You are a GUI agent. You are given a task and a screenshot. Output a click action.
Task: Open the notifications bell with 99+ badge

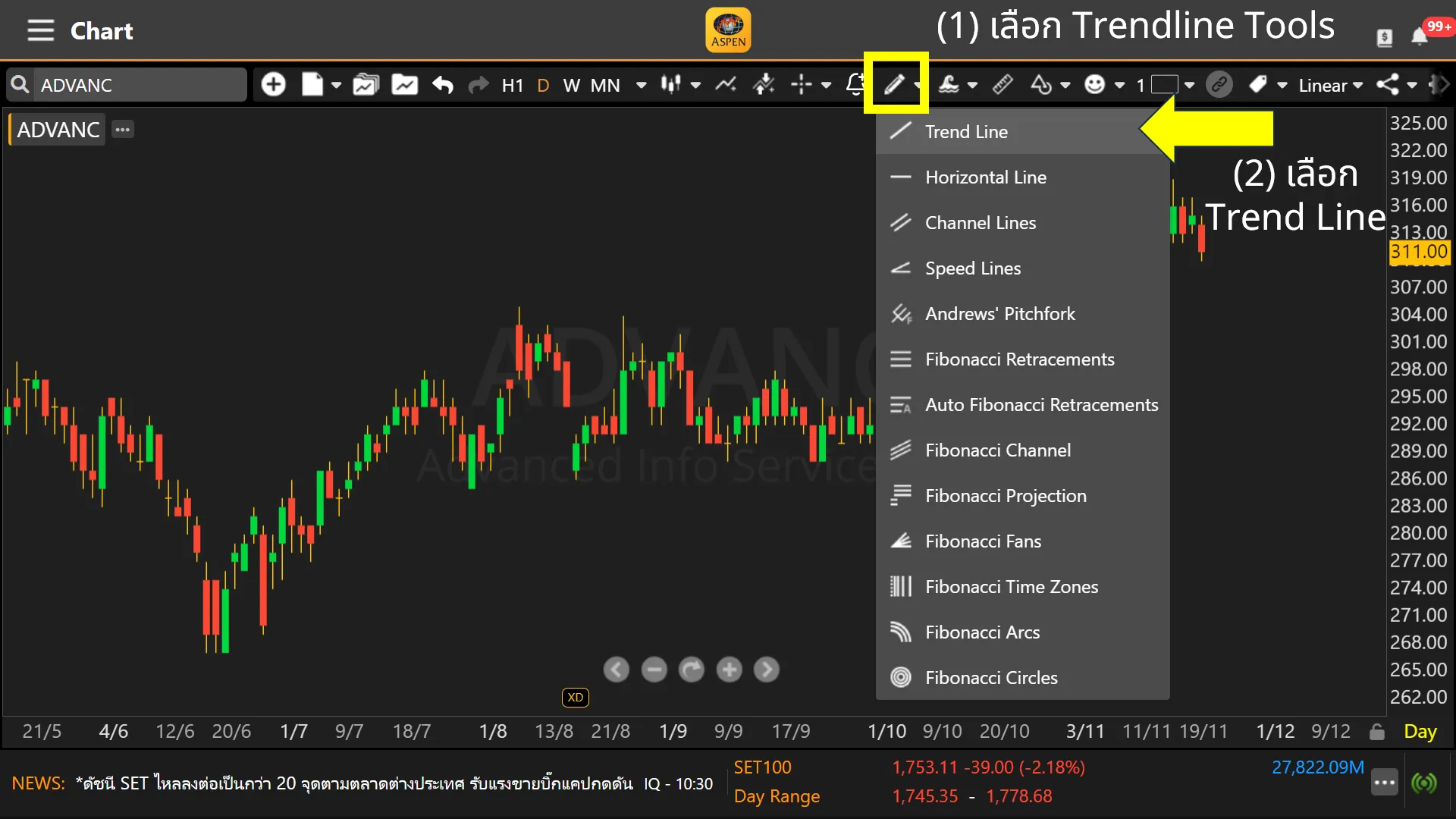coord(1420,36)
